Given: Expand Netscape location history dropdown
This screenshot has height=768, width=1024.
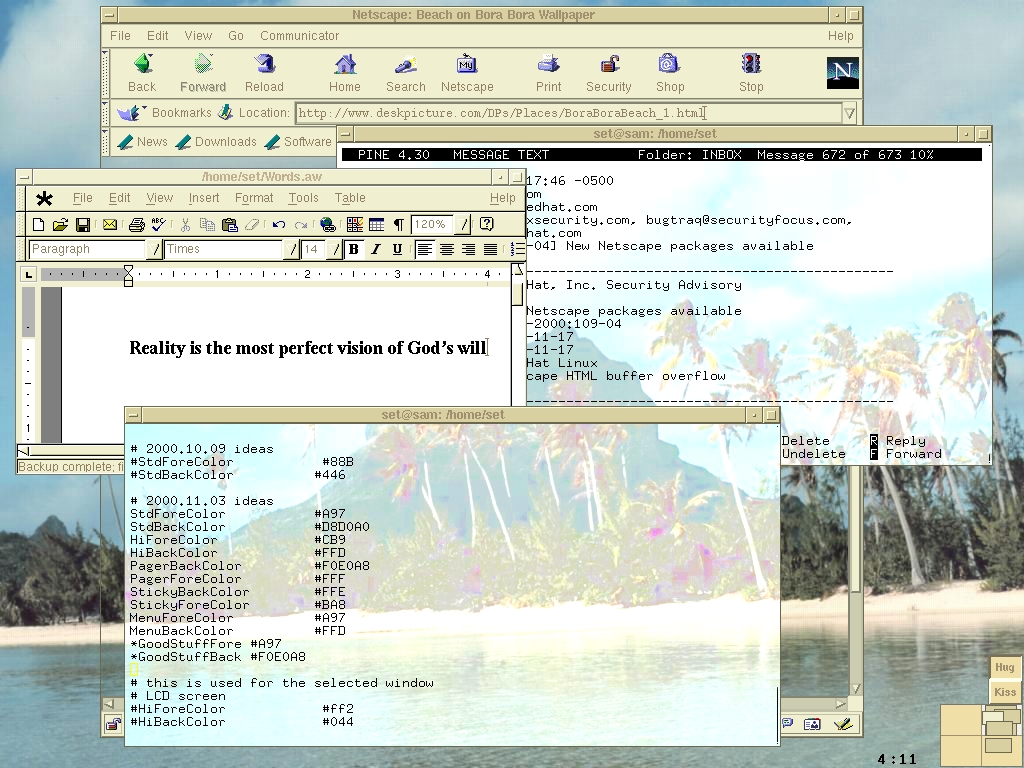Looking at the screenshot, I should tap(849, 113).
